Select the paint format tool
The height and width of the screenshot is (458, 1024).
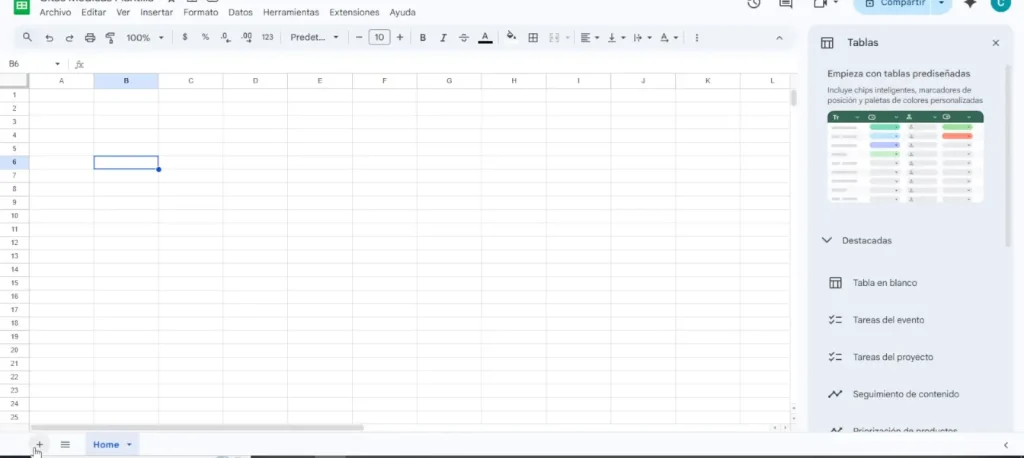pos(110,38)
